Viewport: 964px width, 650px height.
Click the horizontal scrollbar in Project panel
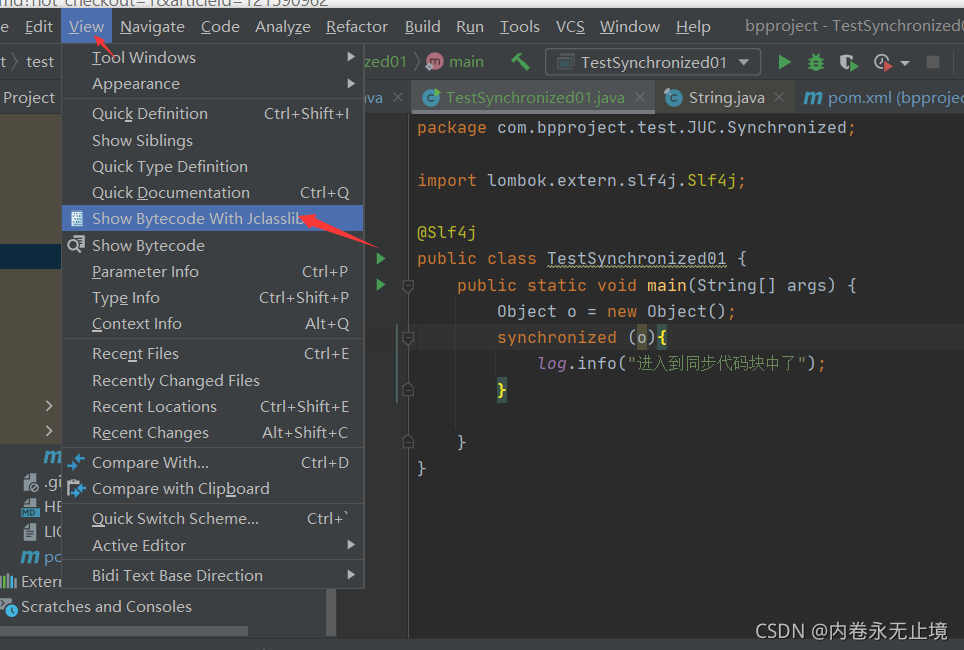124,630
